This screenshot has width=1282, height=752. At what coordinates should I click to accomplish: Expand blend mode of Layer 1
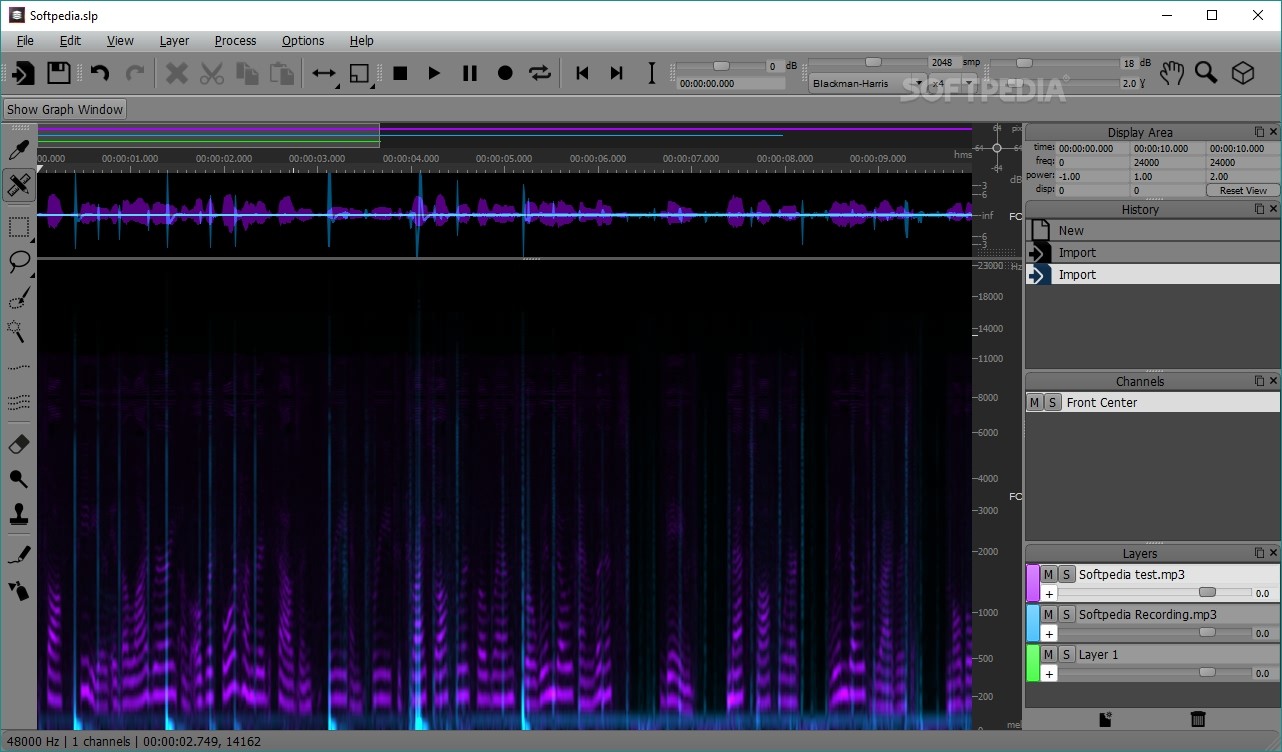click(x=1049, y=673)
